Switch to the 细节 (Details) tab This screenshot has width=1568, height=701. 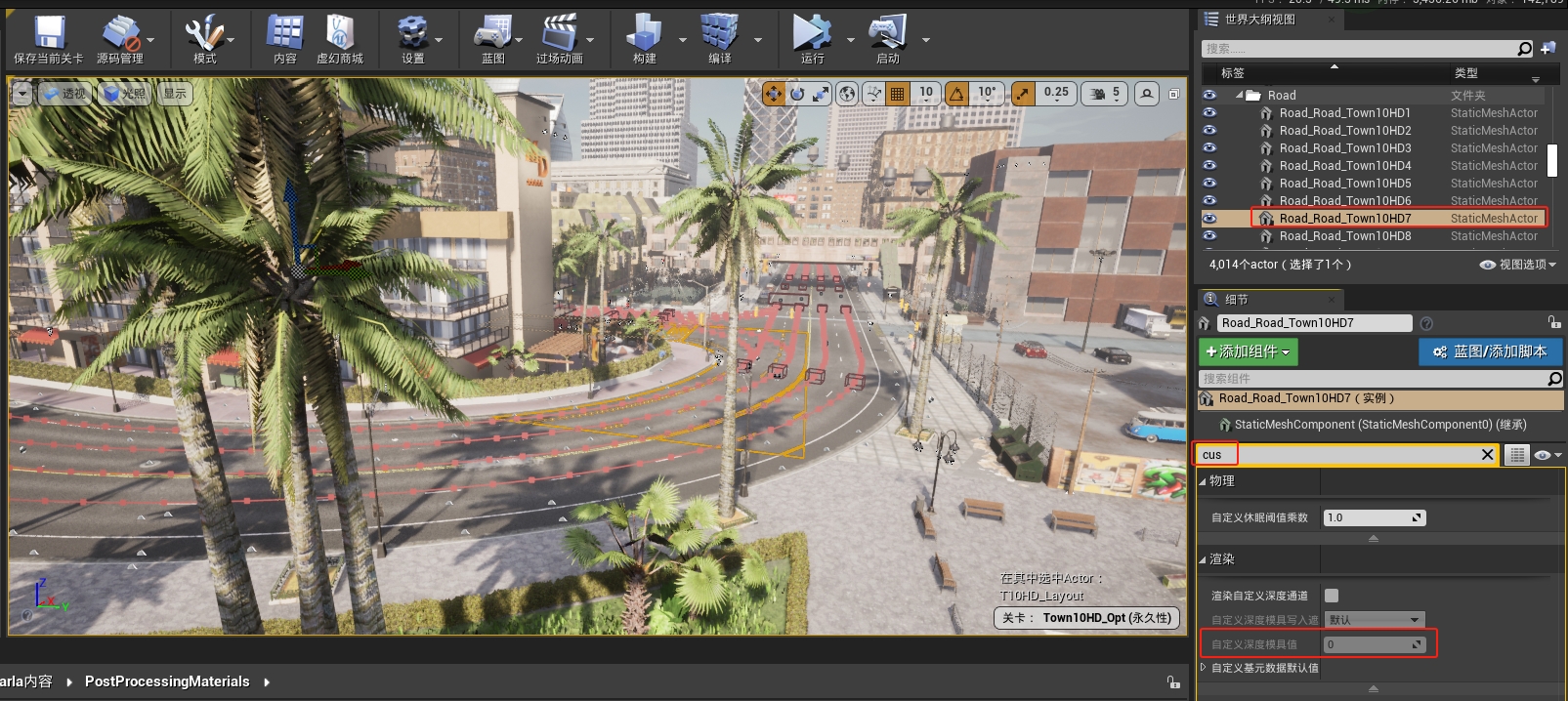pyautogui.click(x=1236, y=300)
